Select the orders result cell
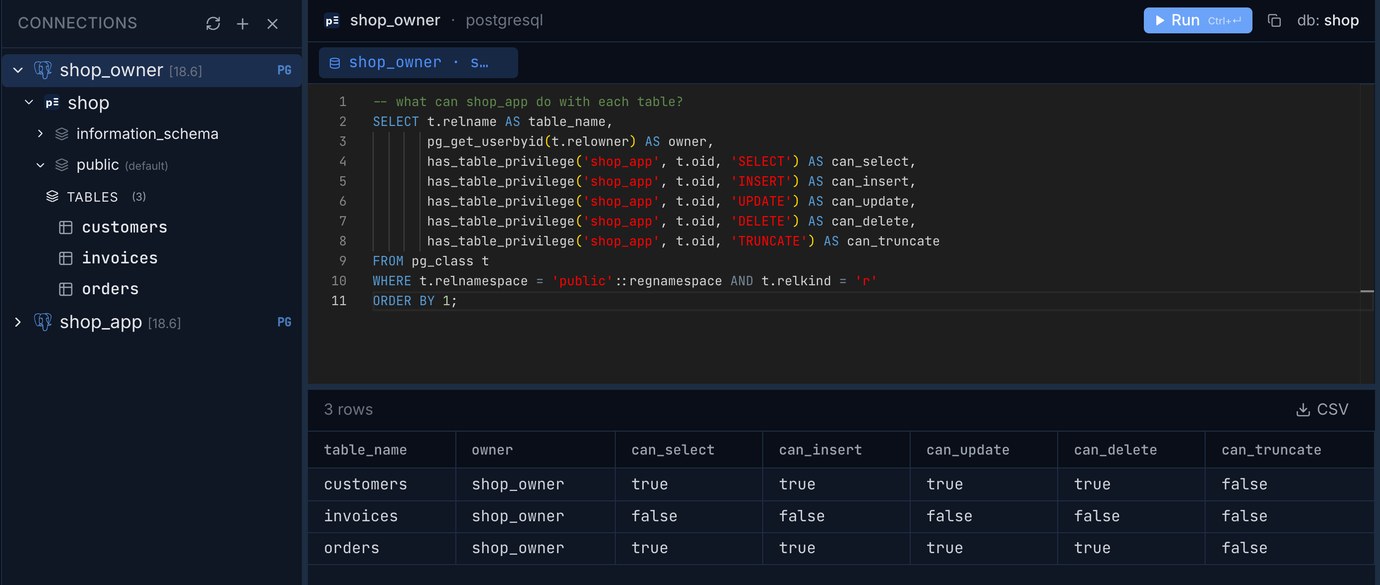The image size is (1380, 585). tap(381, 548)
